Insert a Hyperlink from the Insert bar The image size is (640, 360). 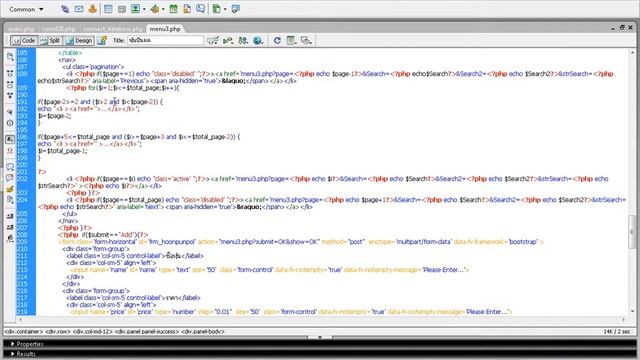tap(65, 9)
